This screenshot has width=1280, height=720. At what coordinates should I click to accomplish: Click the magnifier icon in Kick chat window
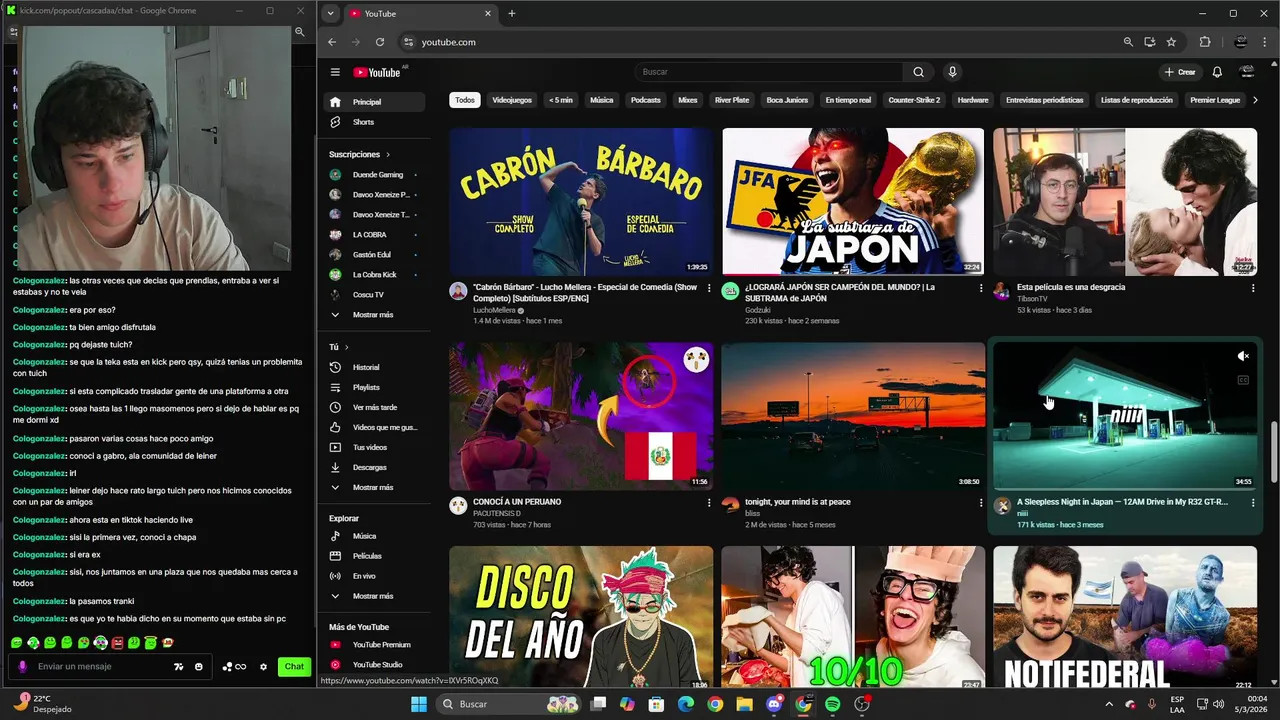pos(299,32)
